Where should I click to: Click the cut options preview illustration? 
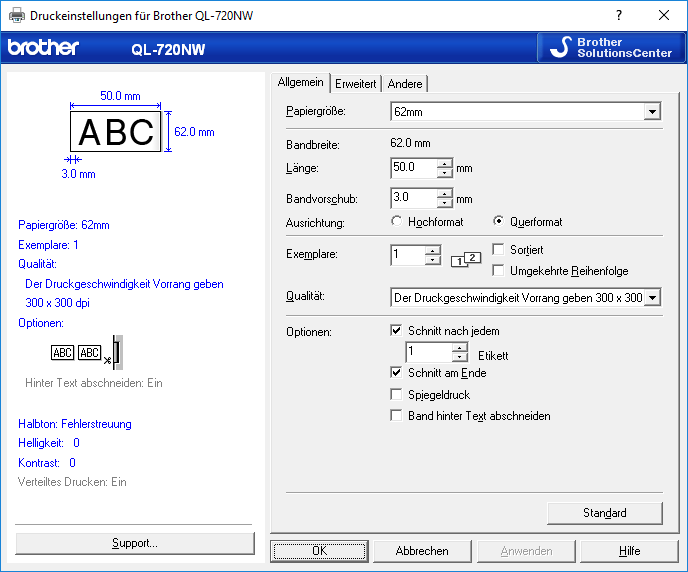coord(87,352)
